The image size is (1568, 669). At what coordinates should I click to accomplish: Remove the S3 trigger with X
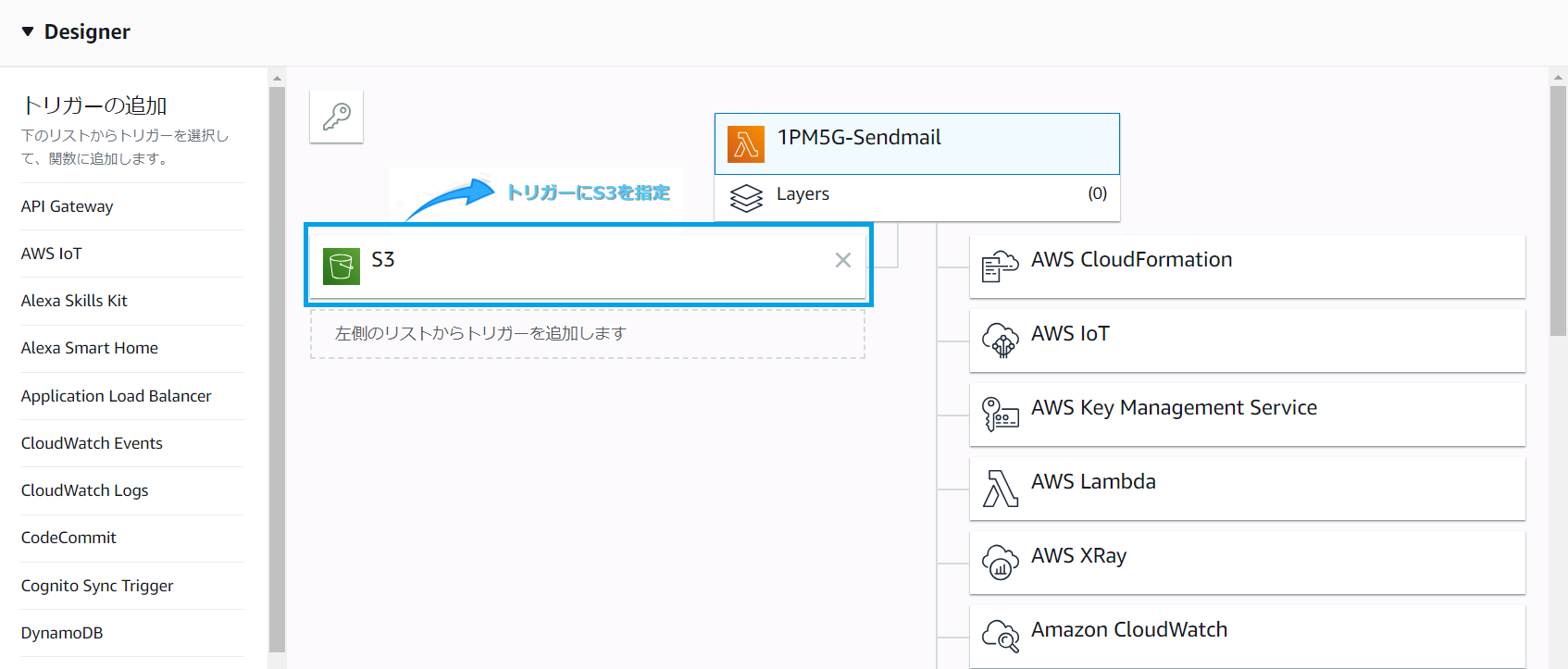click(x=842, y=260)
